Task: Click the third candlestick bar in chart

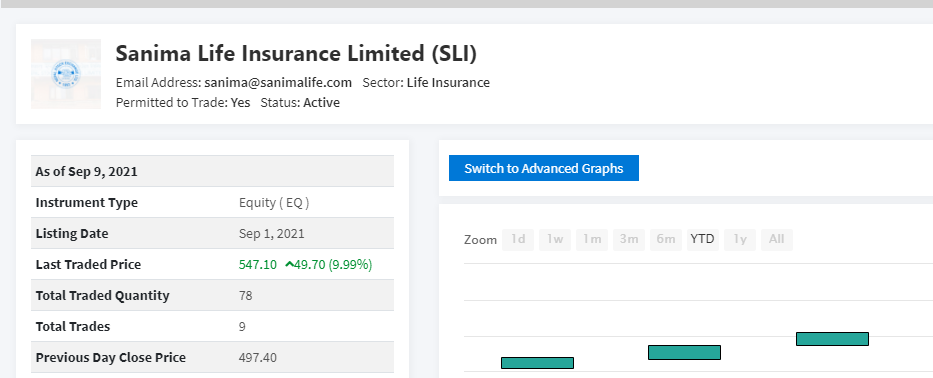Action: tap(832, 339)
